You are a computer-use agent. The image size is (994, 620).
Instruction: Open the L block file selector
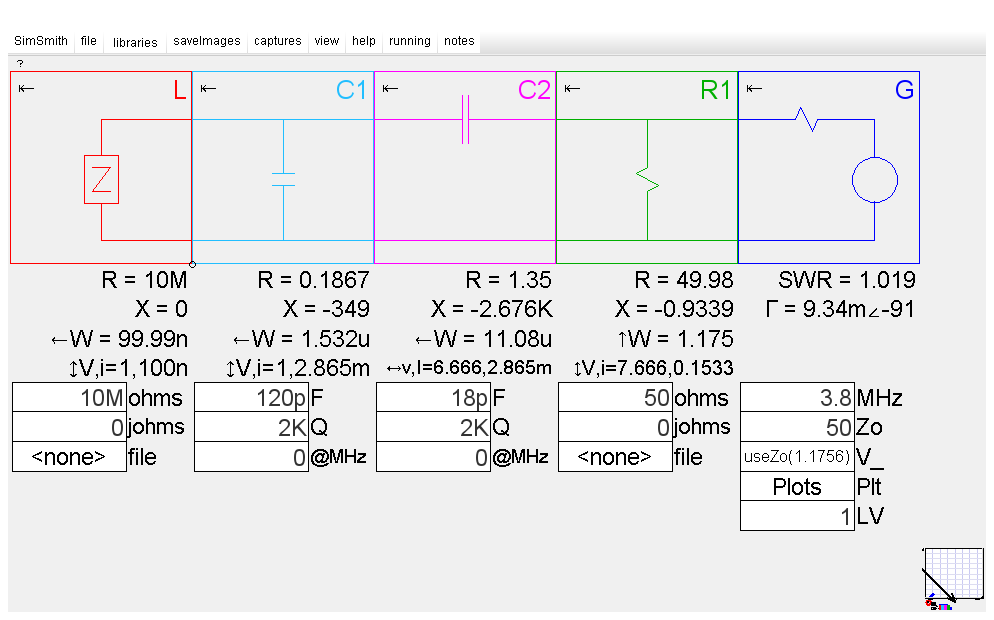coord(69,456)
